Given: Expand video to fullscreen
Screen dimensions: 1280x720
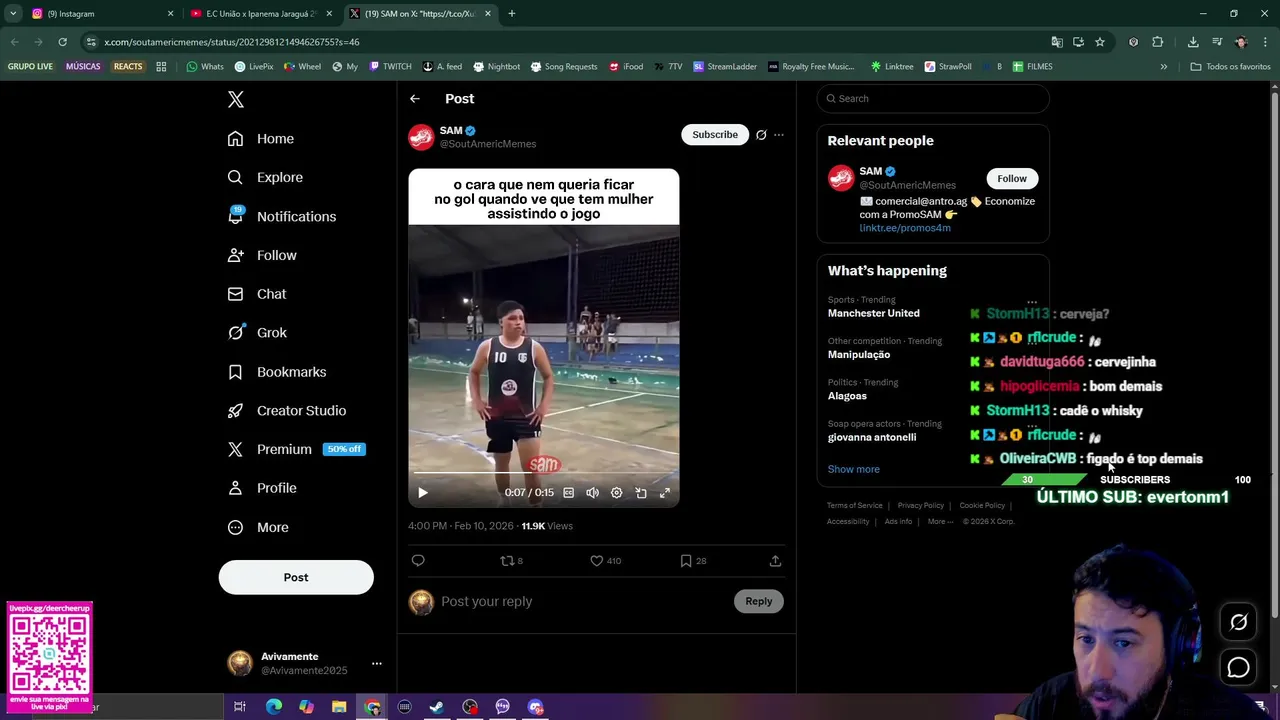Looking at the screenshot, I should point(664,492).
